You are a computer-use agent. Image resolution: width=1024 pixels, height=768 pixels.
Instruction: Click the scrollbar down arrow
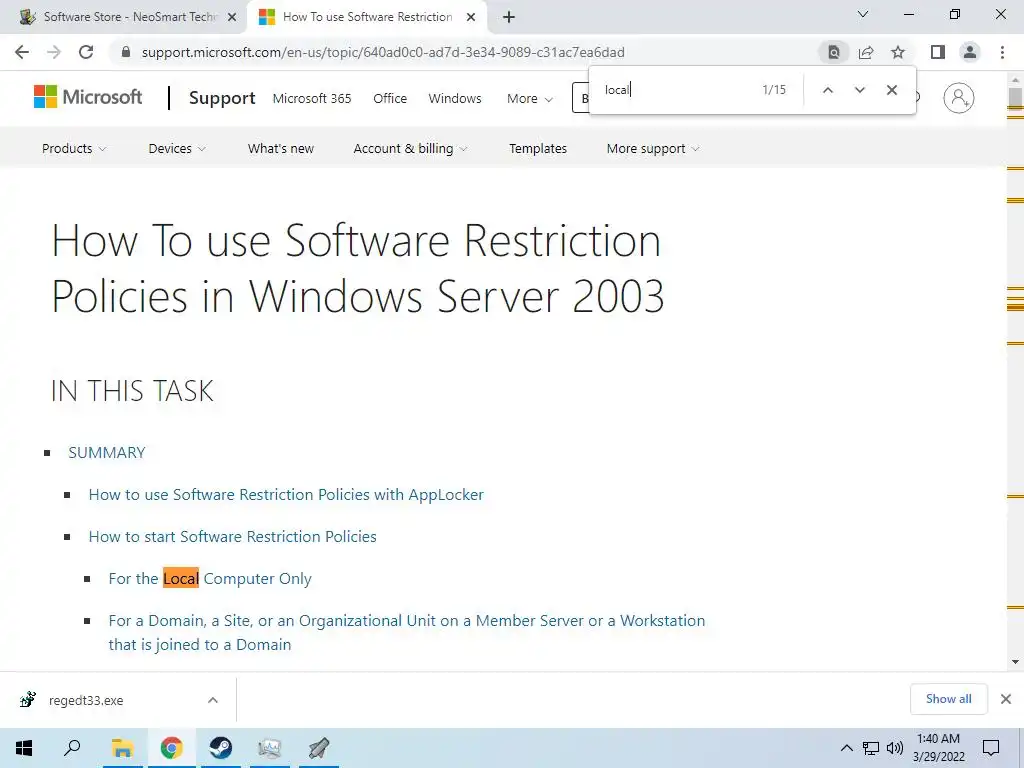click(1015, 662)
